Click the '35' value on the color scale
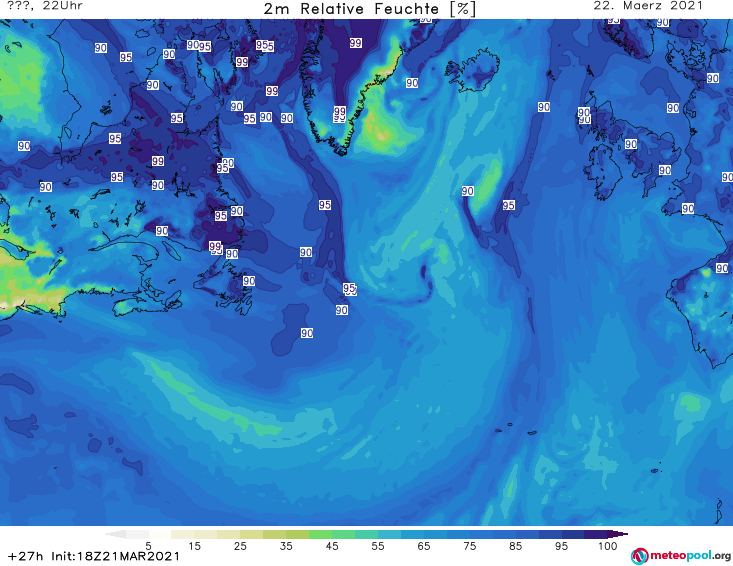 pyautogui.click(x=286, y=546)
